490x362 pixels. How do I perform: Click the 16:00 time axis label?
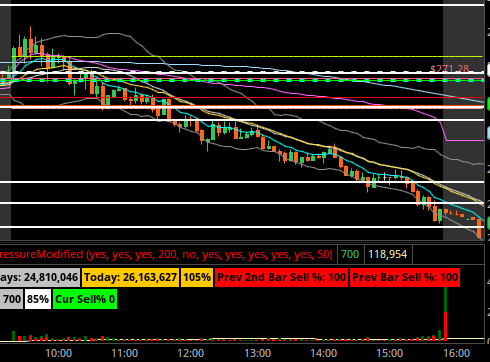click(456, 353)
